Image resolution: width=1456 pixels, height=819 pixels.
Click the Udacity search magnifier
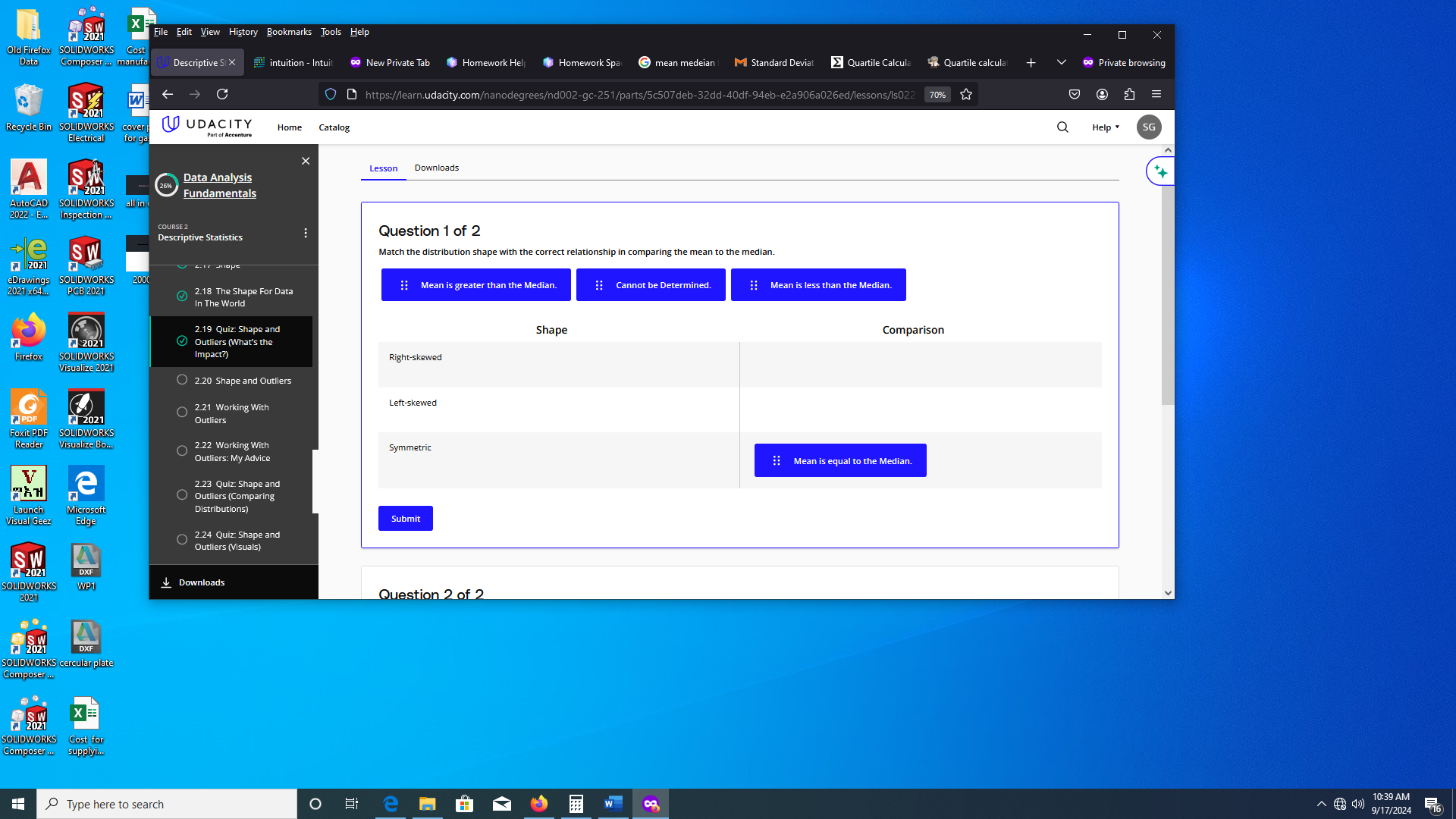click(1062, 127)
